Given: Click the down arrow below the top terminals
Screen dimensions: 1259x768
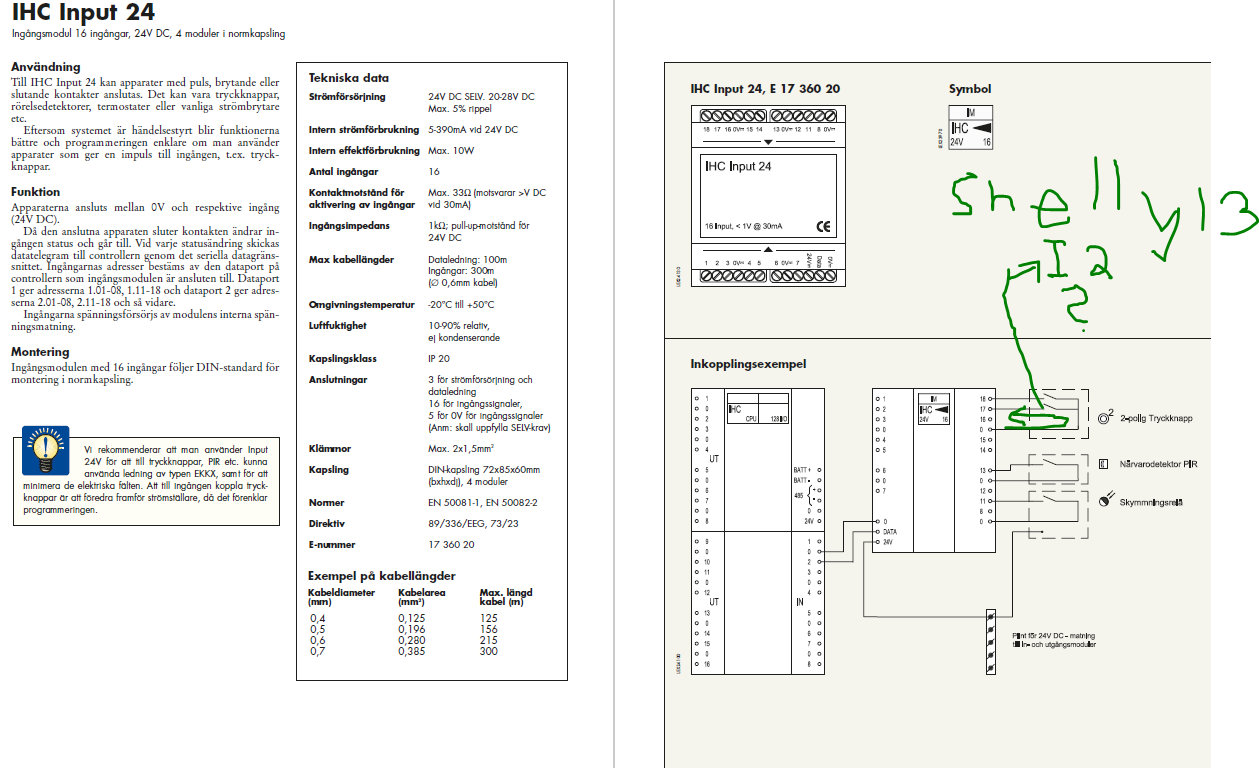Looking at the screenshot, I should pyautogui.click(x=767, y=142).
